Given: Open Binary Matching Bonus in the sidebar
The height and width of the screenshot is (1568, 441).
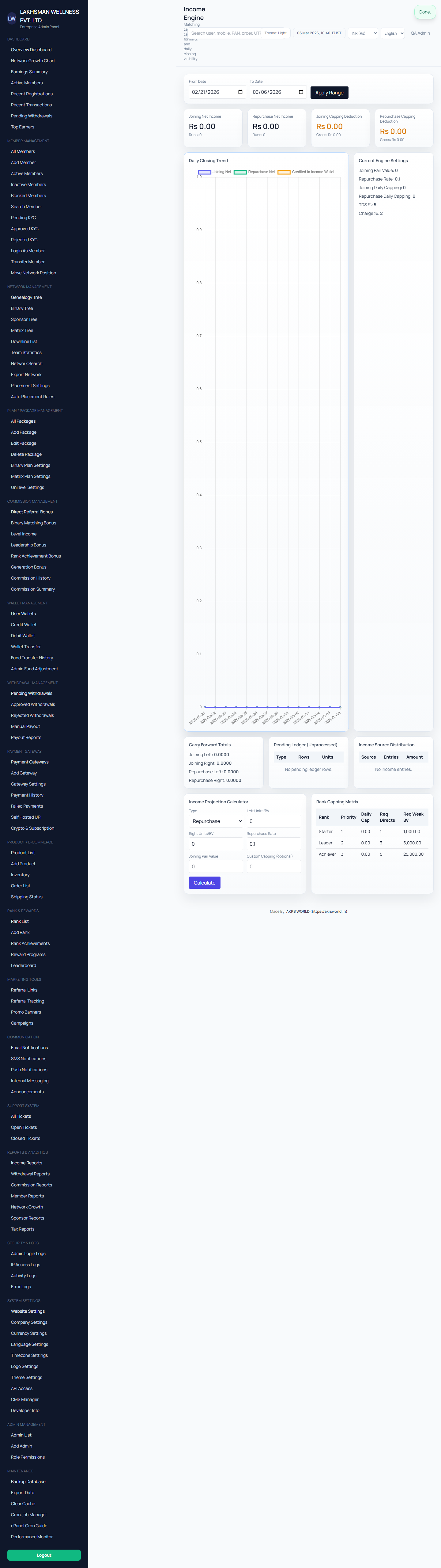Looking at the screenshot, I should 33,523.
